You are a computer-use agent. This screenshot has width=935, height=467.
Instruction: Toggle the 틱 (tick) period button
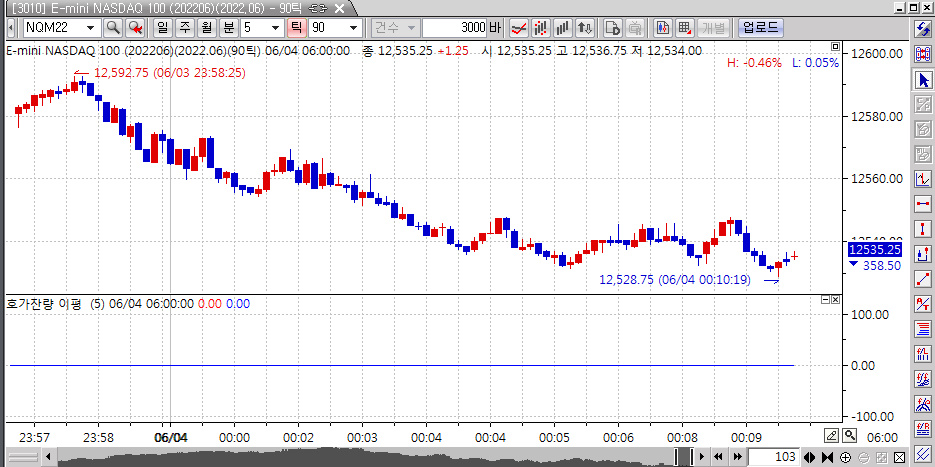pyautogui.click(x=296, y=27)
